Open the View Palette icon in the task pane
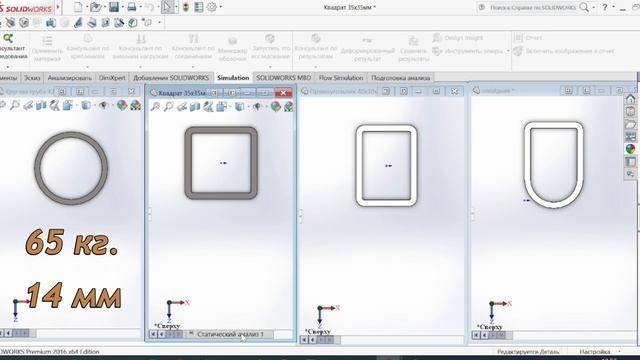 (630, 136)
